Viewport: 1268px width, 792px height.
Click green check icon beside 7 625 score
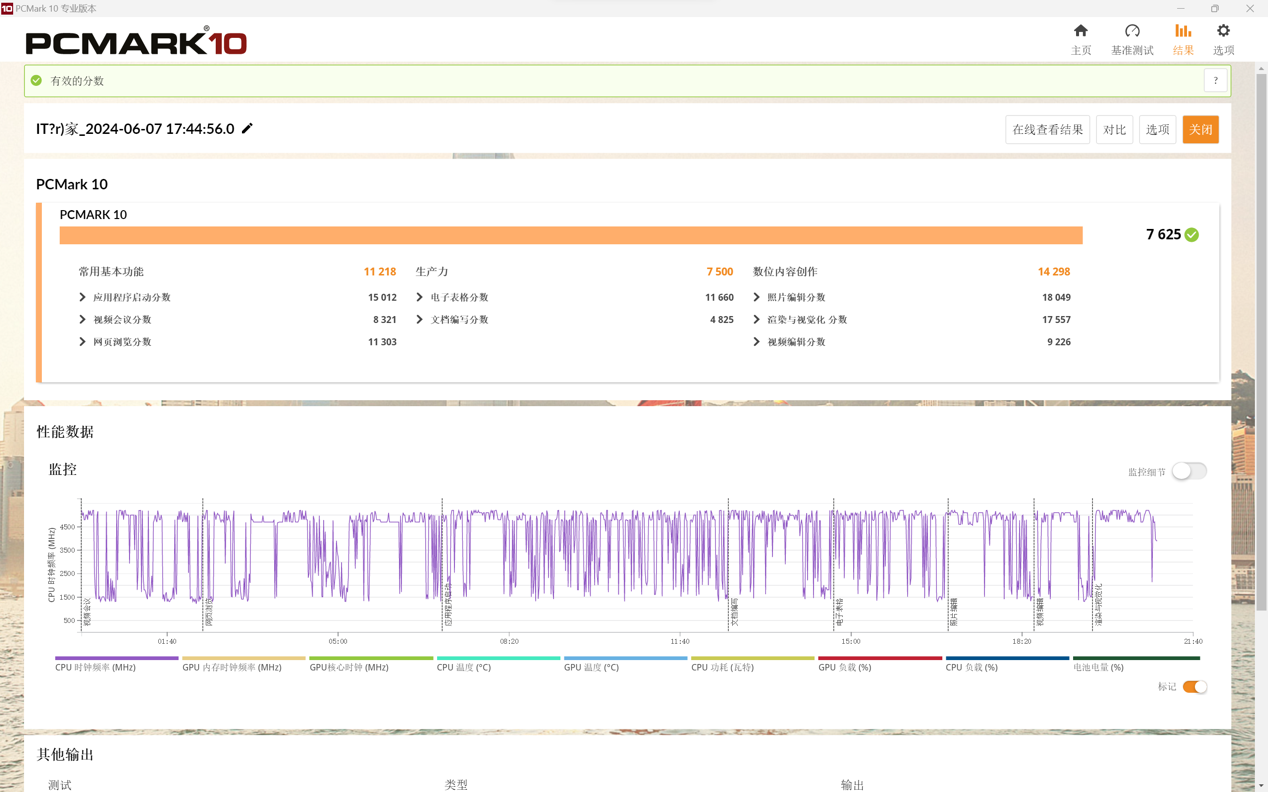click(1192, 235)
